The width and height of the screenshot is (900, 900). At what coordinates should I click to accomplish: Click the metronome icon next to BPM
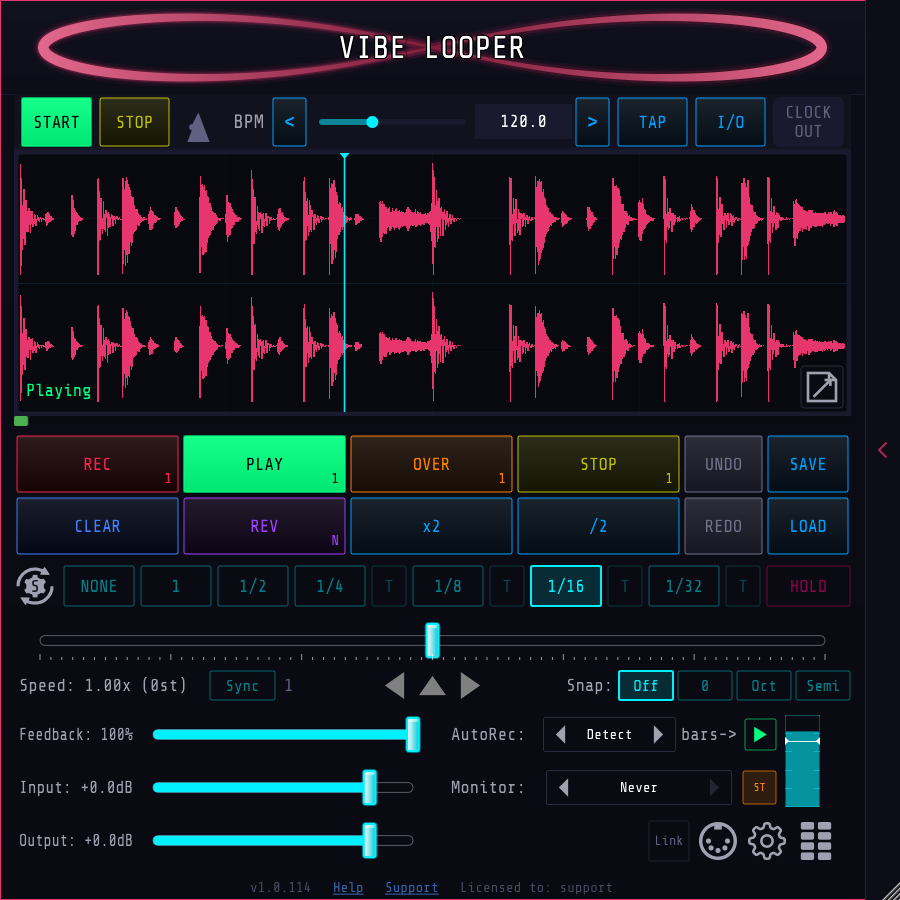(198, 127)
